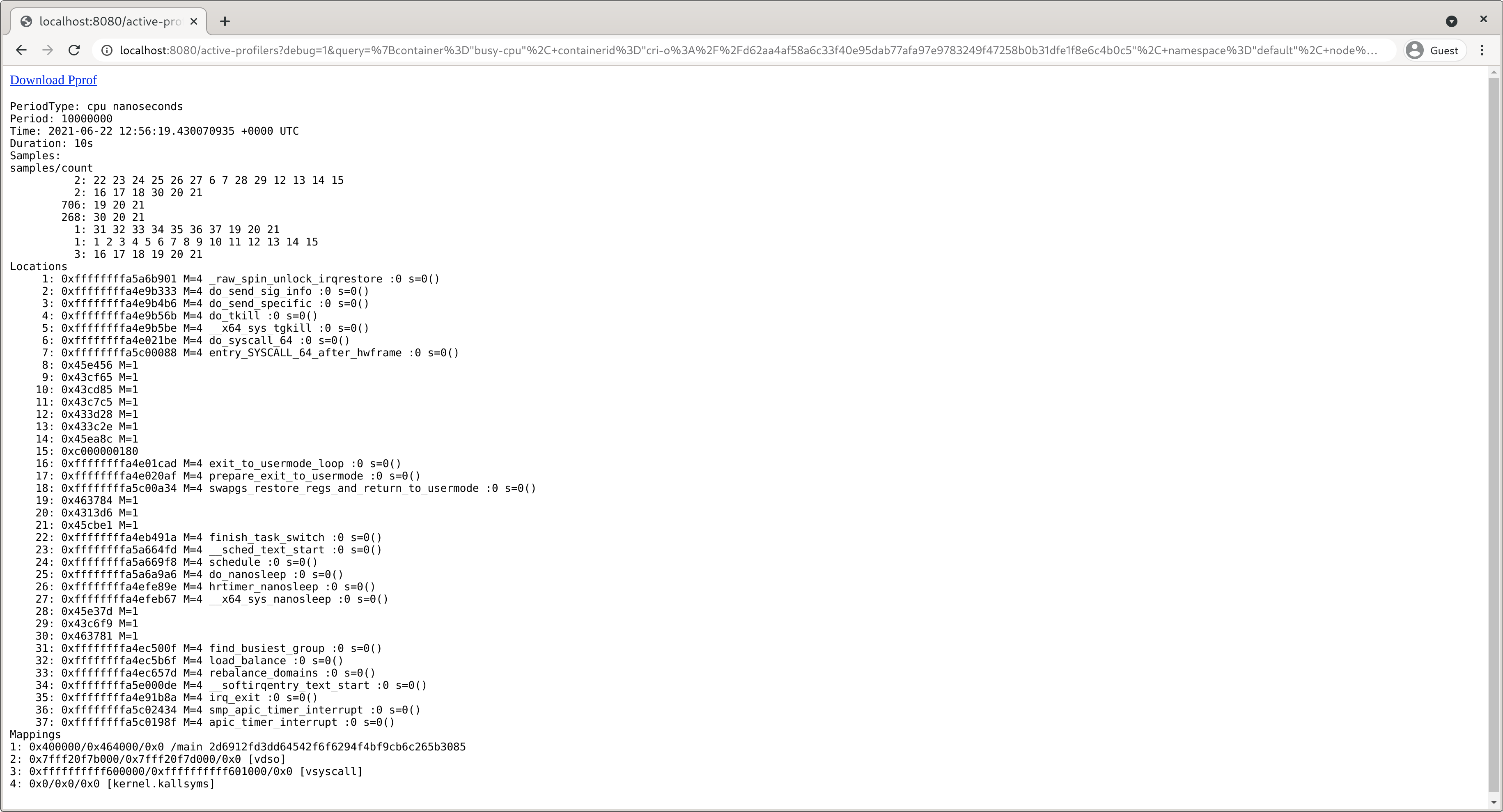Click location 23 __sched_text_start
1503x812 pixels.
tap(209, 550)
